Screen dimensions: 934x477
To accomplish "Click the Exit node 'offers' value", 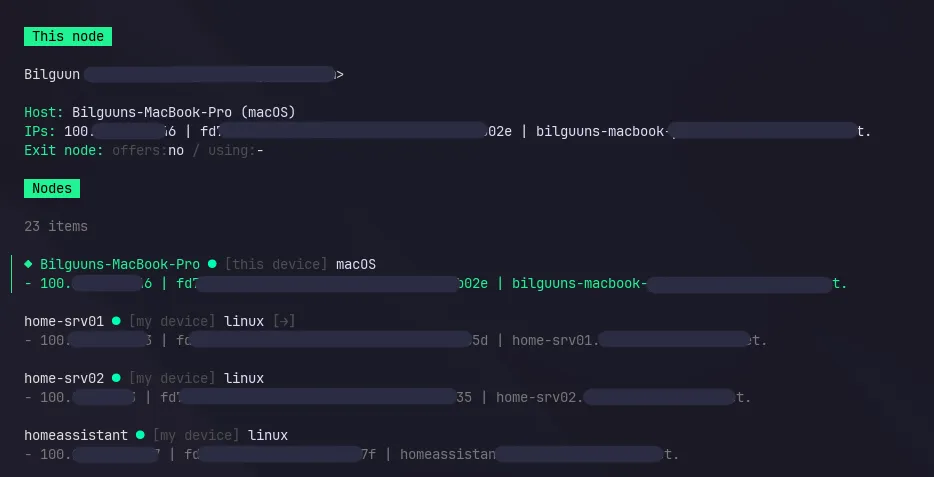I will tap(176, 150).
